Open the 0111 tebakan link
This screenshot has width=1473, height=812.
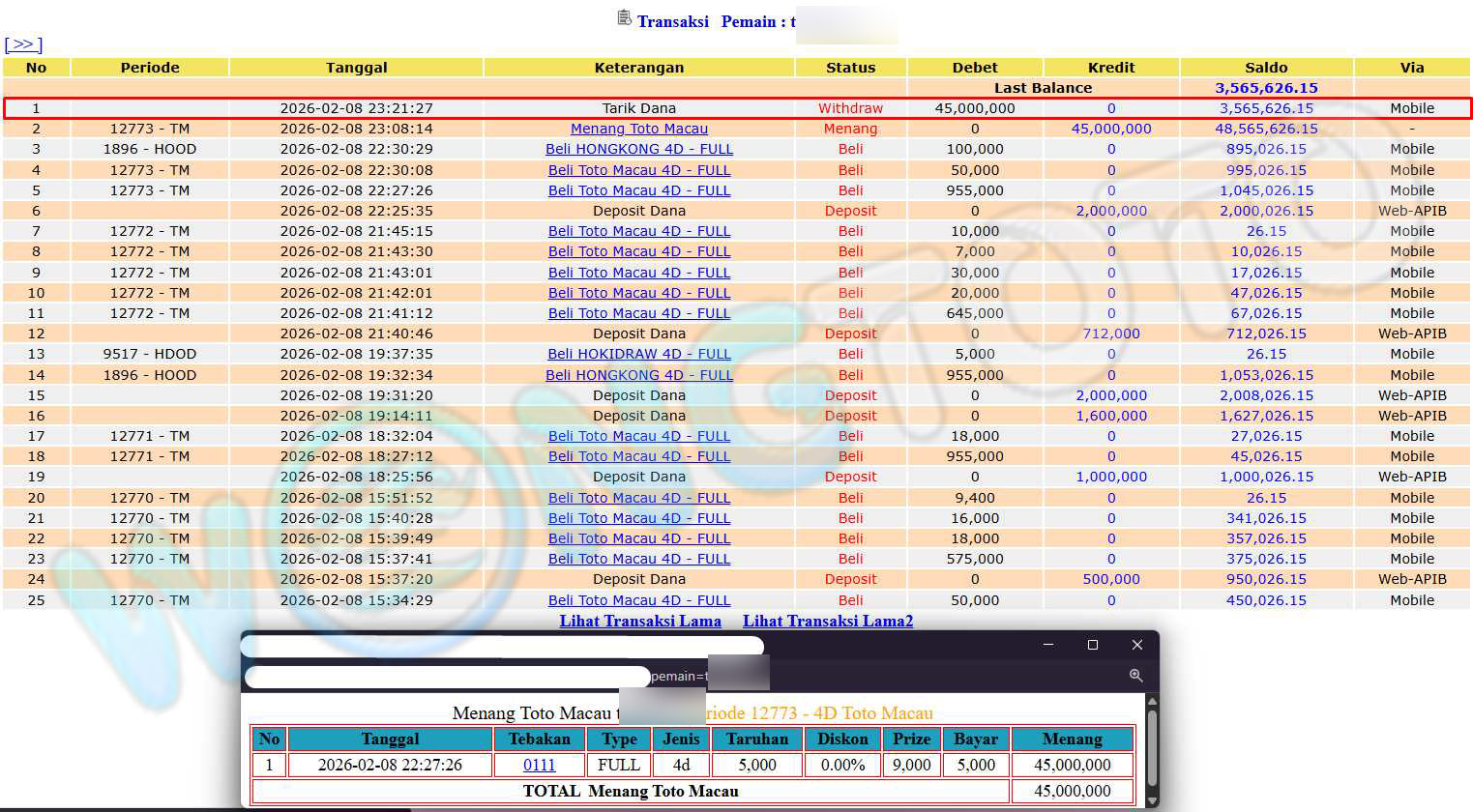tap(539, 765)
